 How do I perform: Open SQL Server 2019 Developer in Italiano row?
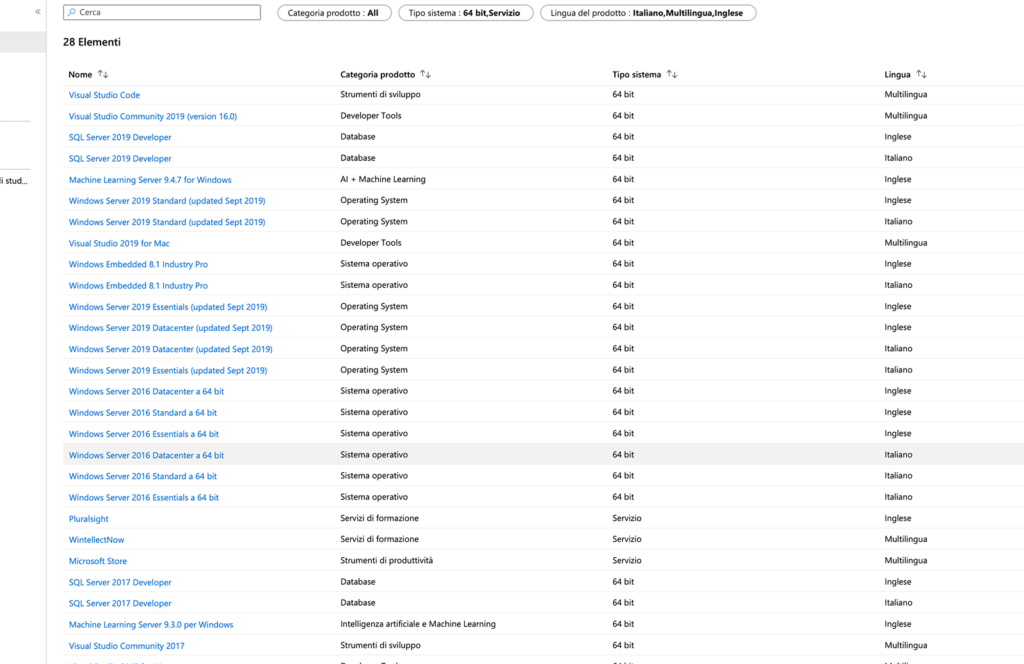[x=120, y=159]
